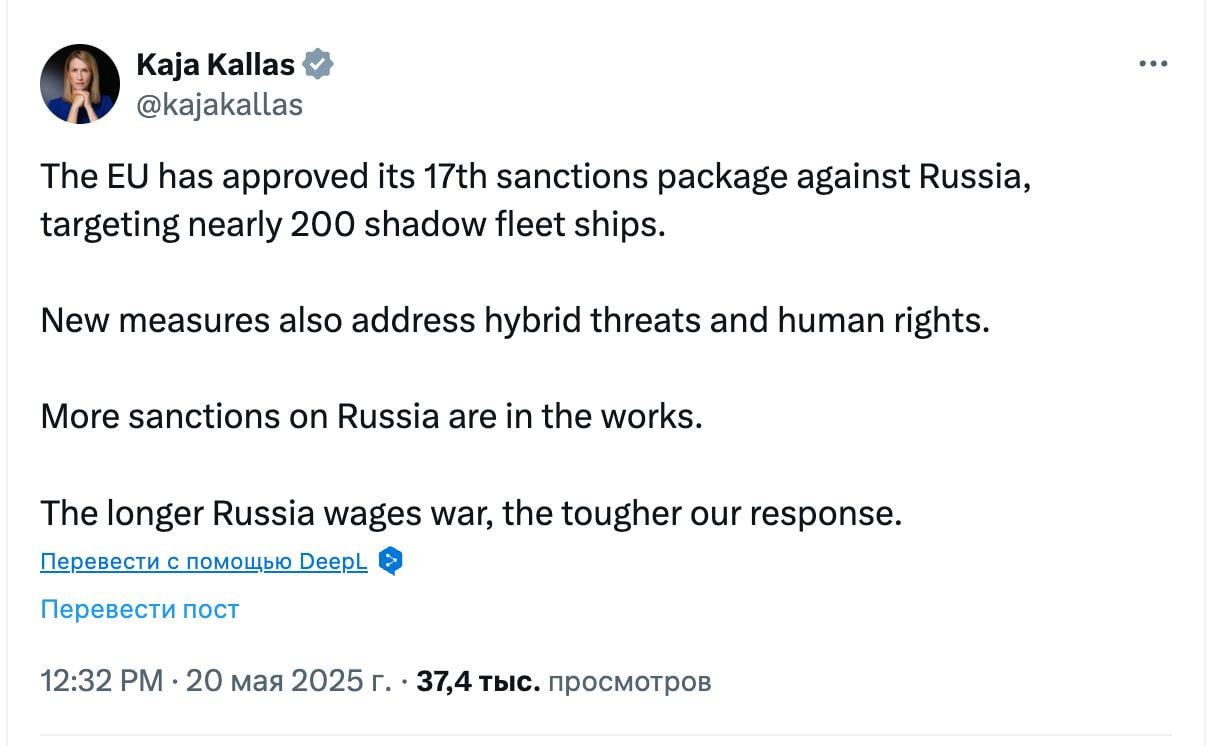Open the @kajakallas handle link

tap(219, 104)
